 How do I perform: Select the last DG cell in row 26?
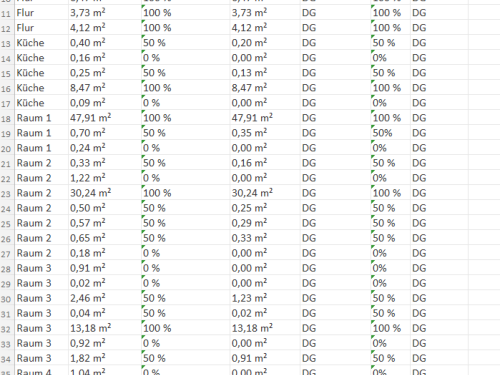pyautogui.click(x=439, y=238)
